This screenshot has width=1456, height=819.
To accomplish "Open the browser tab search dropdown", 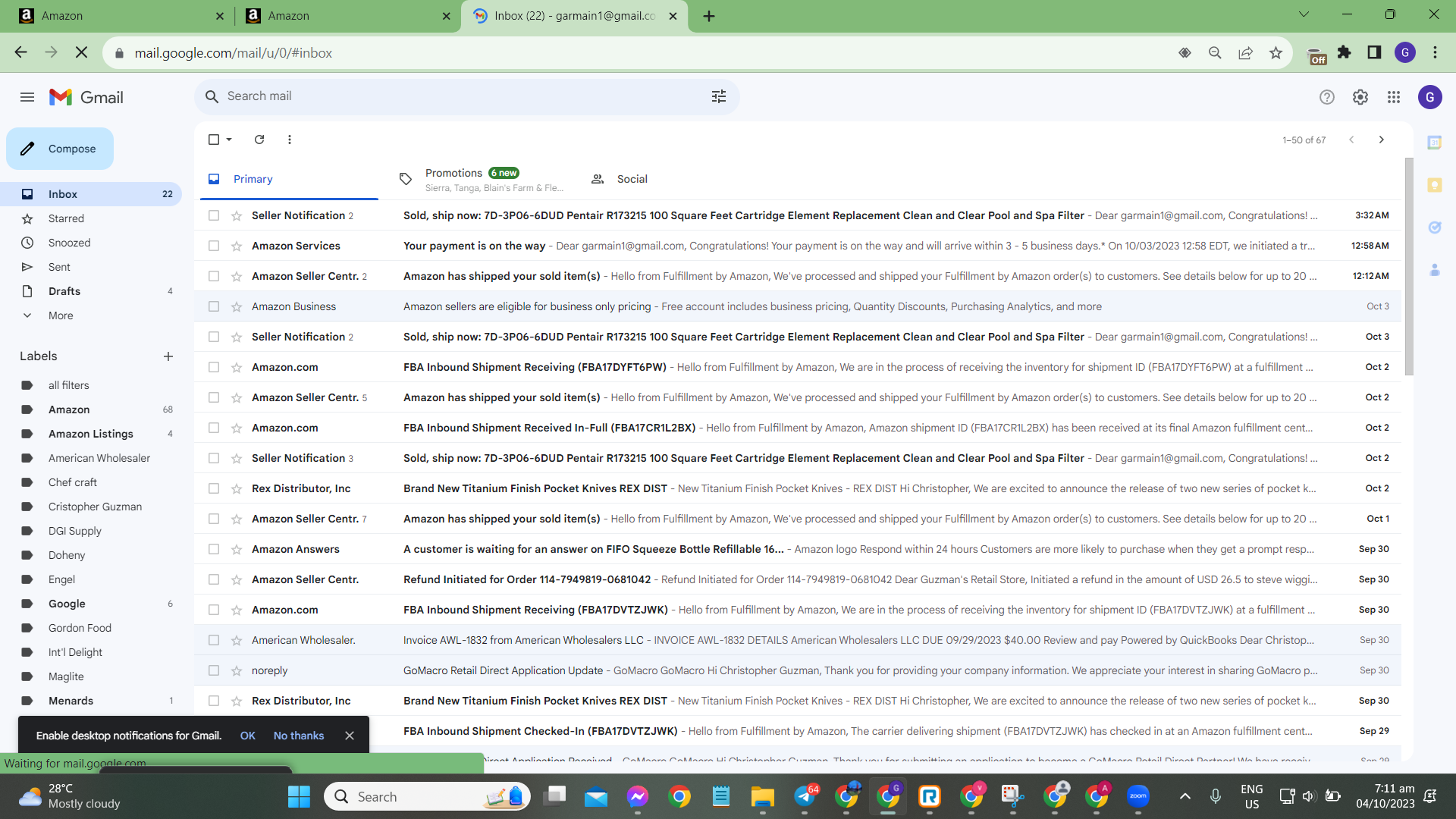I will (x=1304, y=14).
